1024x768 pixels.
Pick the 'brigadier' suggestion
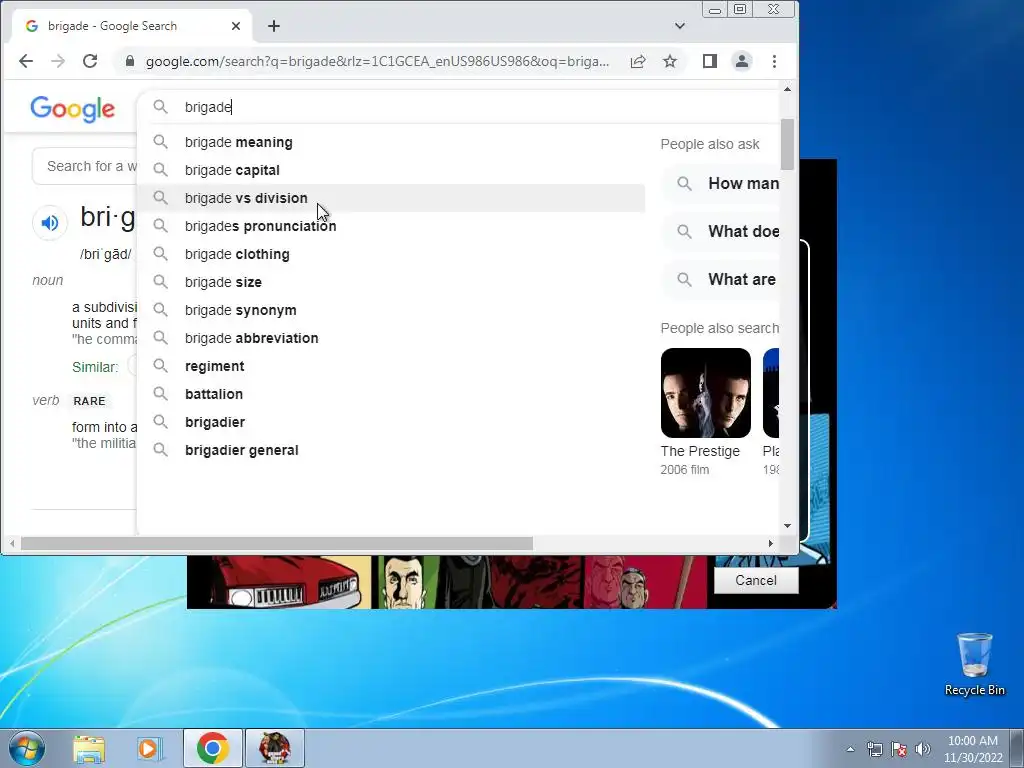[x=391, y=423]
